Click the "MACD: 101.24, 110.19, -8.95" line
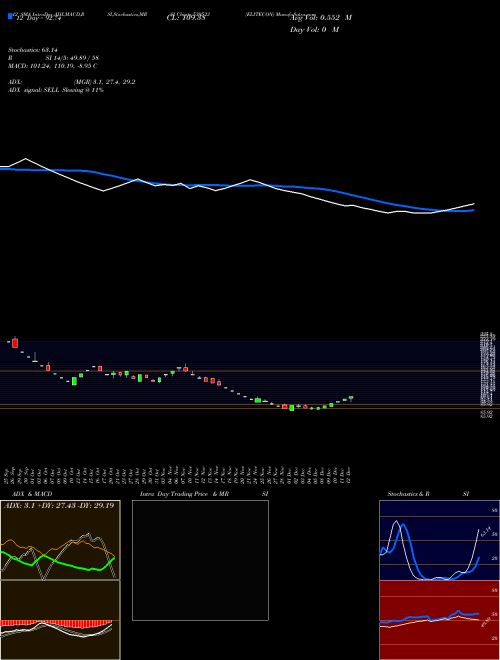 click(x=51, y=66)
